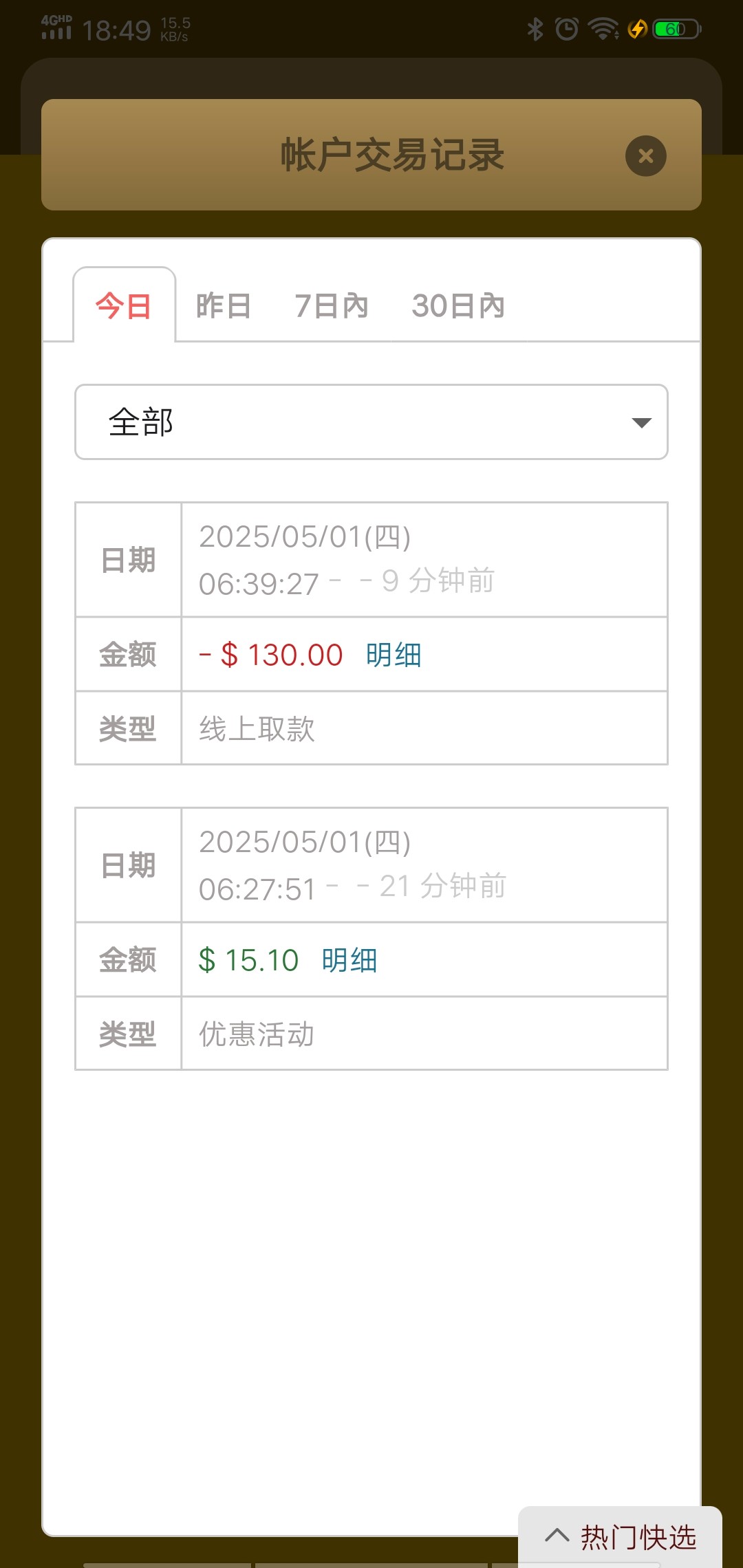Screen dimensions: 743x1568
Task: Tap the 4G HD signal bars icon
Action: (x=56, y=28)
